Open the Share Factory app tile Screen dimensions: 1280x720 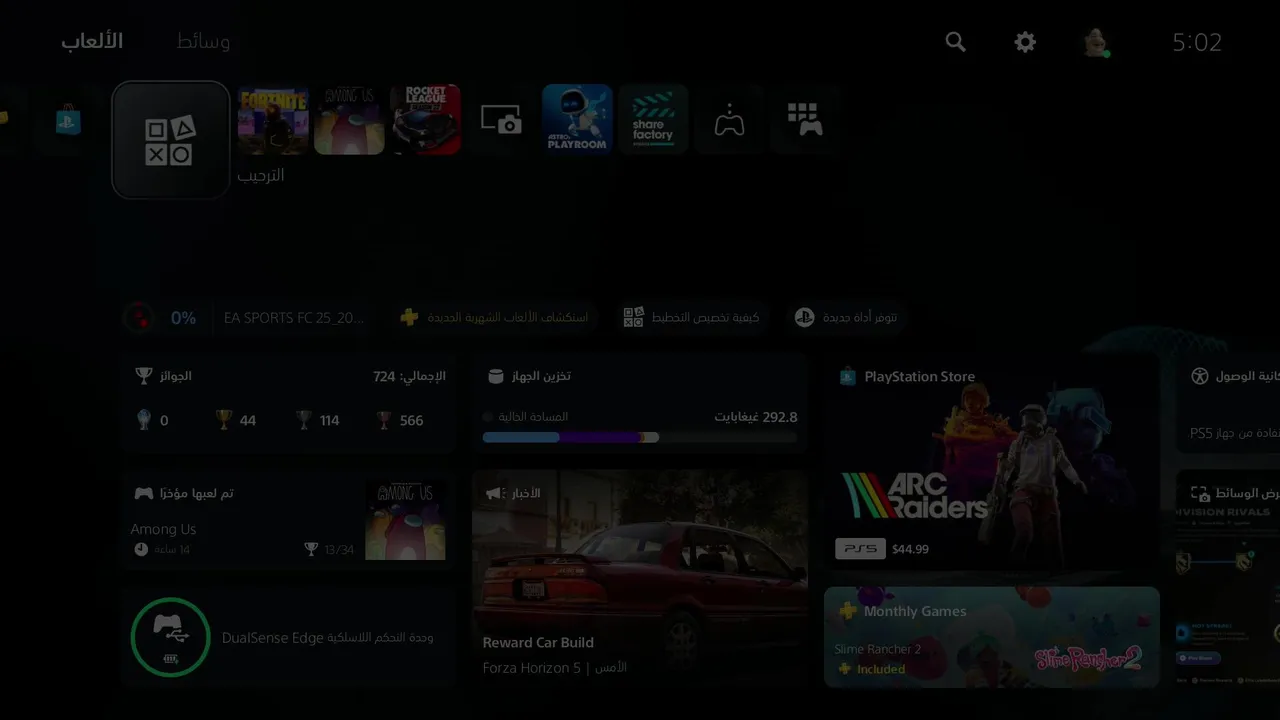tap(653, 119)
